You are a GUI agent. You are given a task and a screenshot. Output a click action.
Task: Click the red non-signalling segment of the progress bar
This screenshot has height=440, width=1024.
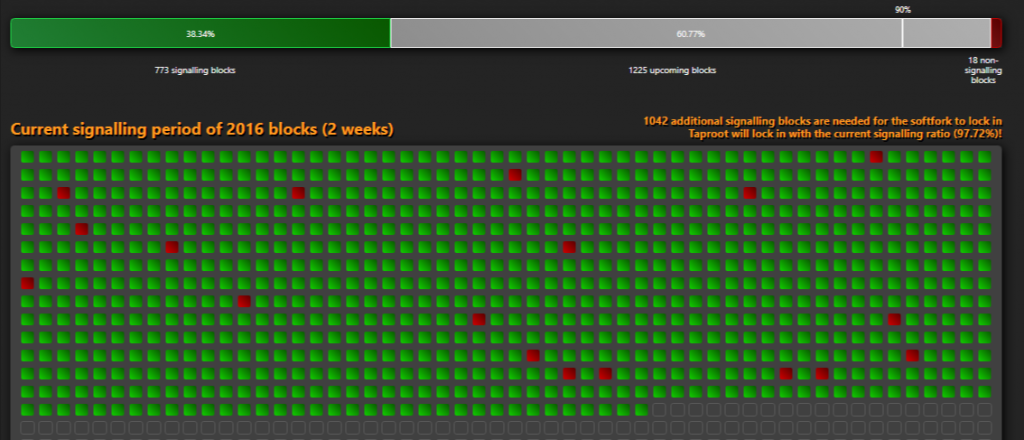996,33
